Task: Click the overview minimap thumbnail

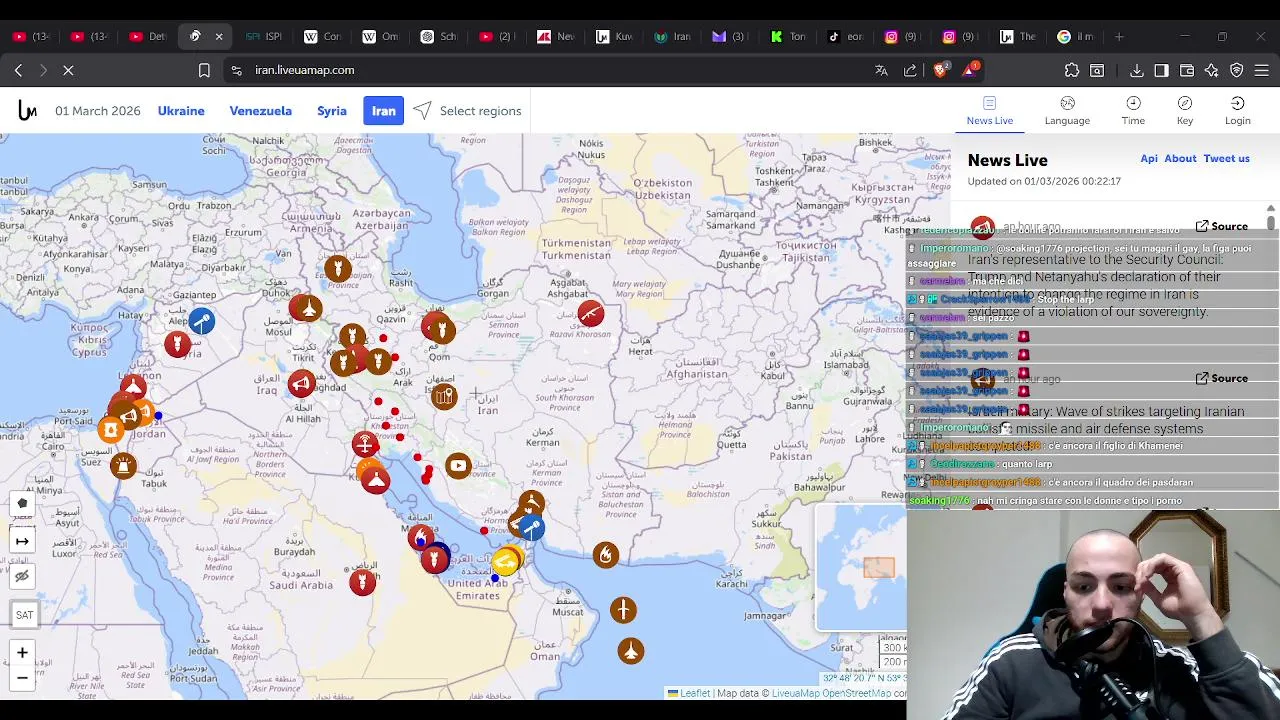Action: [861, 568]
